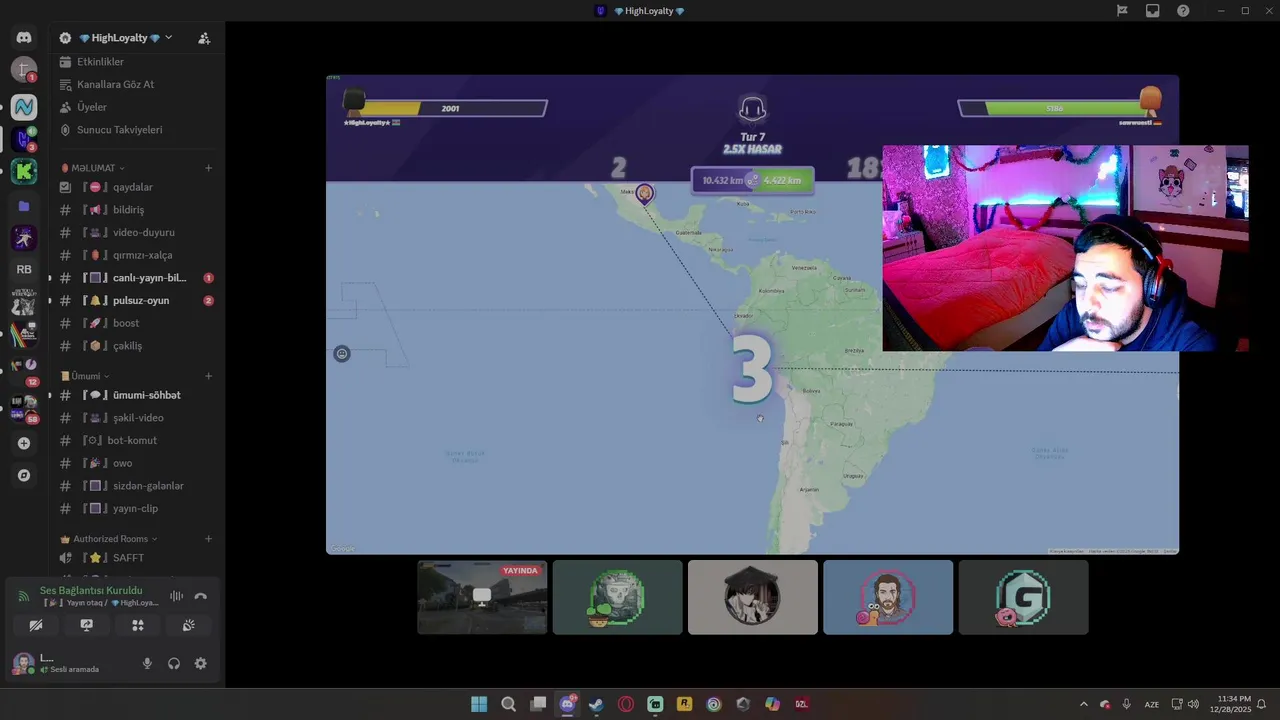
Task: Open the ümumi-söhbət channel
Action: point(136,395)
